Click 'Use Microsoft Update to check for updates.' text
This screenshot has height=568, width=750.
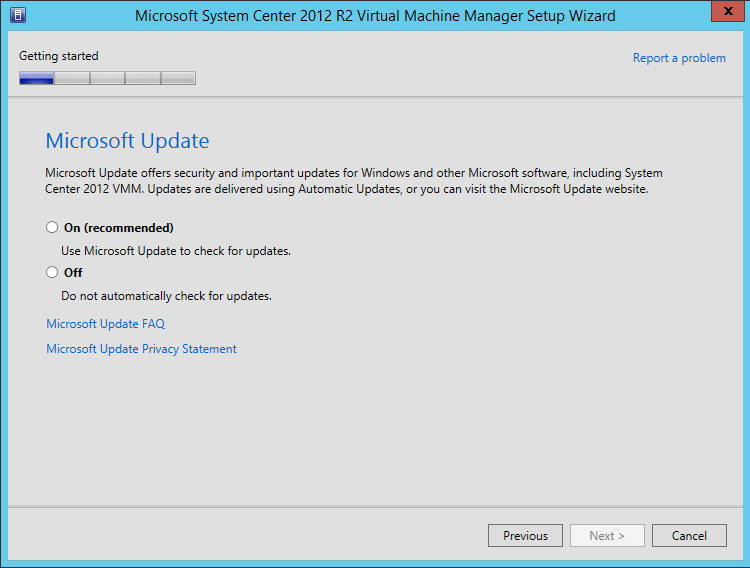pos(176,251)
